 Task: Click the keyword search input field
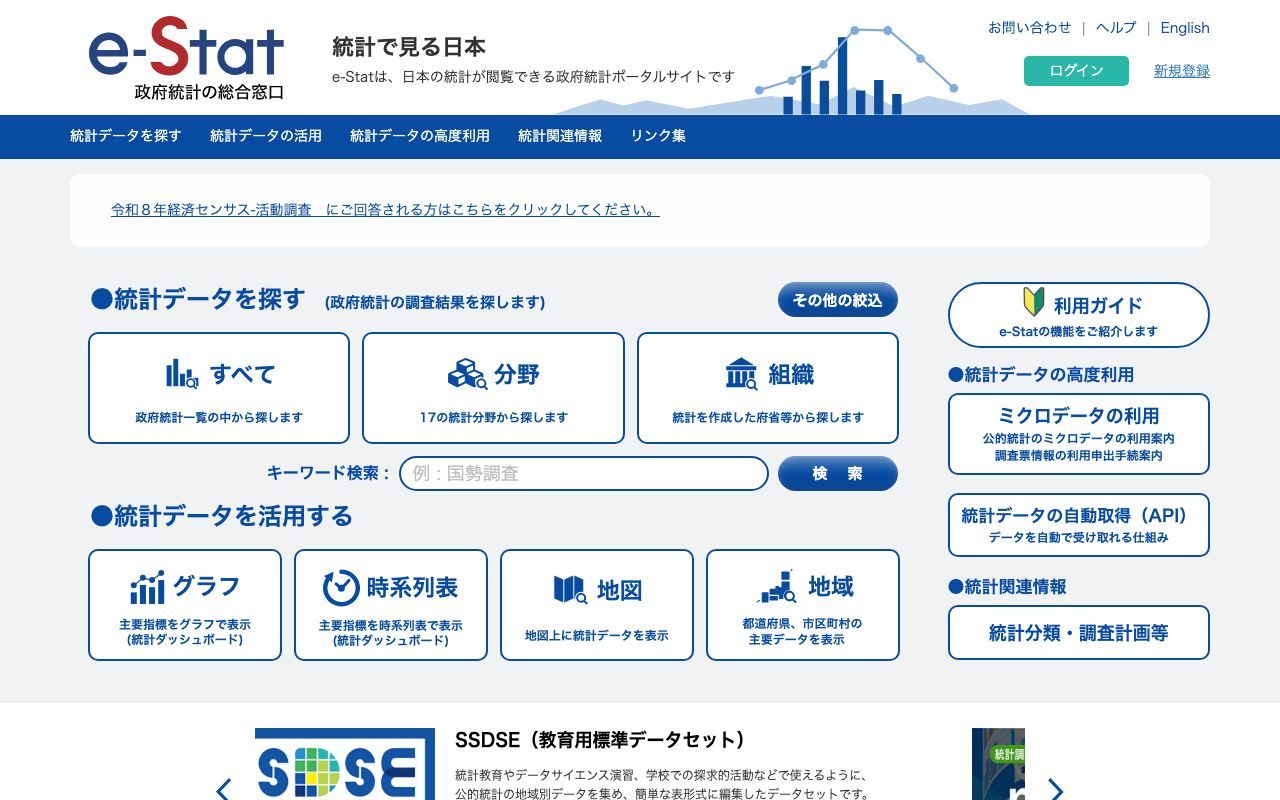click(x=581, y=473)
